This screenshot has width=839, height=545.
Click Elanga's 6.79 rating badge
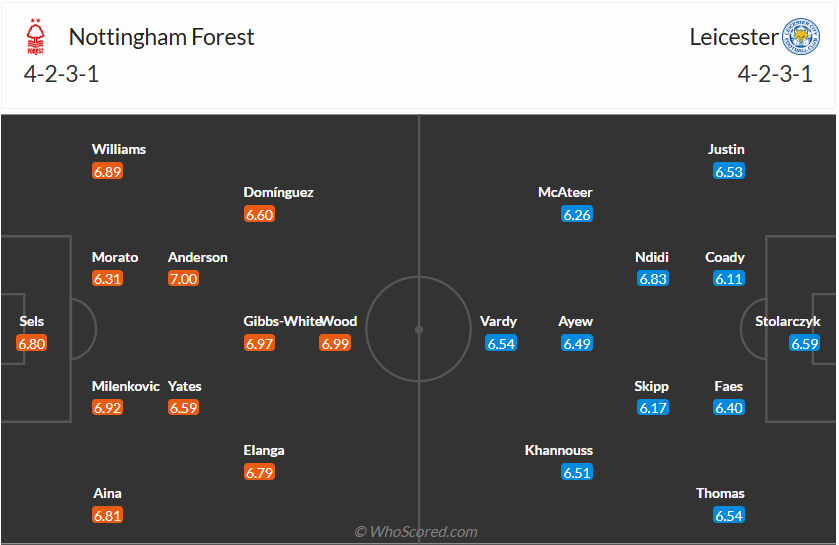259,473
